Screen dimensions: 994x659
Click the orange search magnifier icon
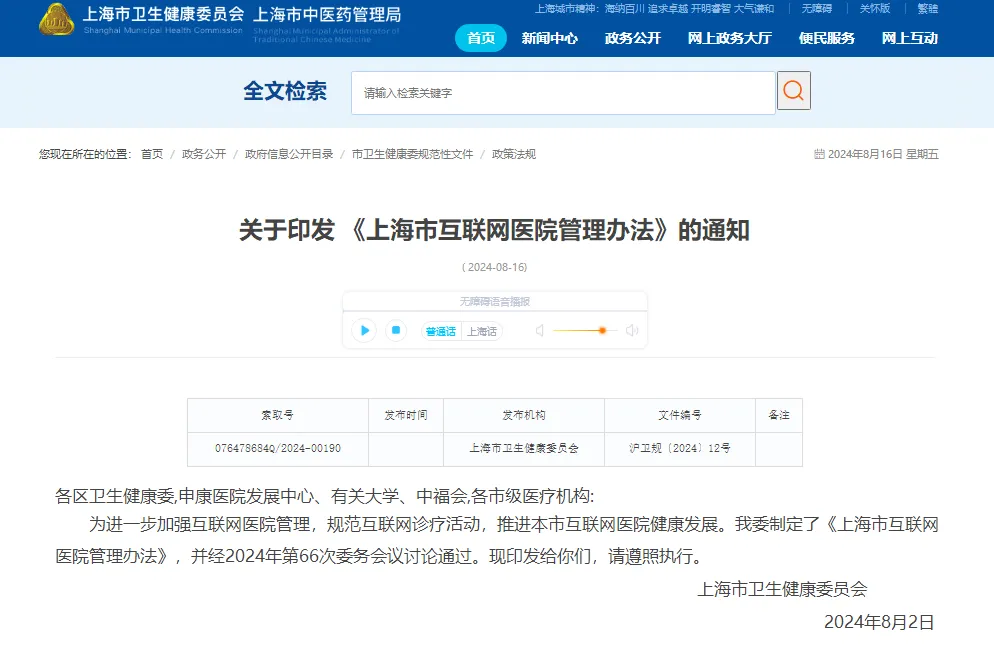(793, 91)
